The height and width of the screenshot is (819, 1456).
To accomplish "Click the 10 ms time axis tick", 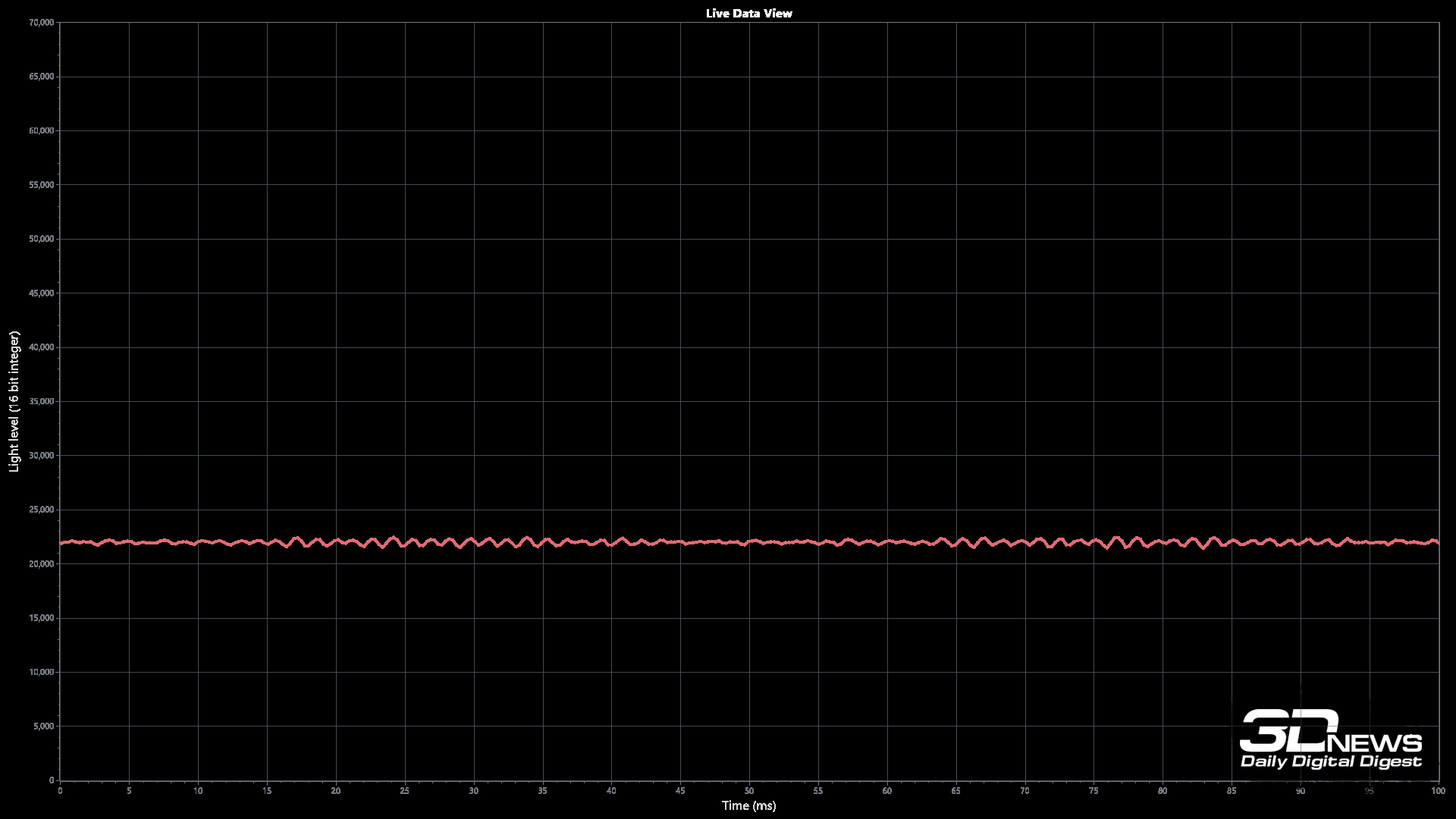I will coord(198,791).
